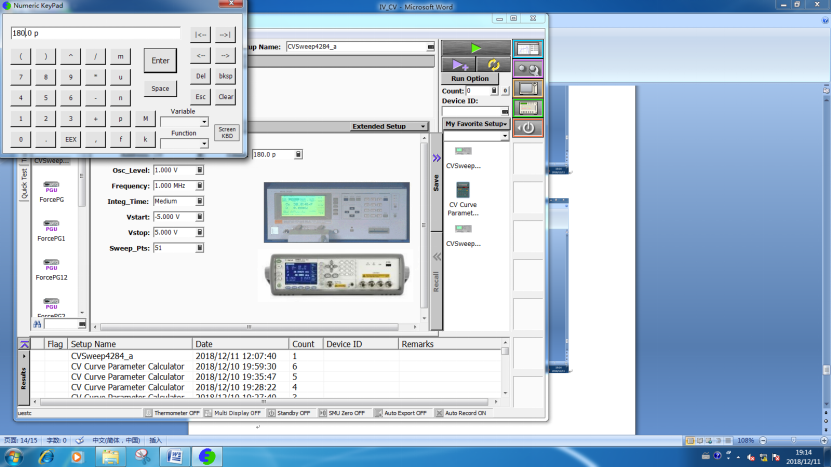Click the Clear keypad button

(226, 96)
